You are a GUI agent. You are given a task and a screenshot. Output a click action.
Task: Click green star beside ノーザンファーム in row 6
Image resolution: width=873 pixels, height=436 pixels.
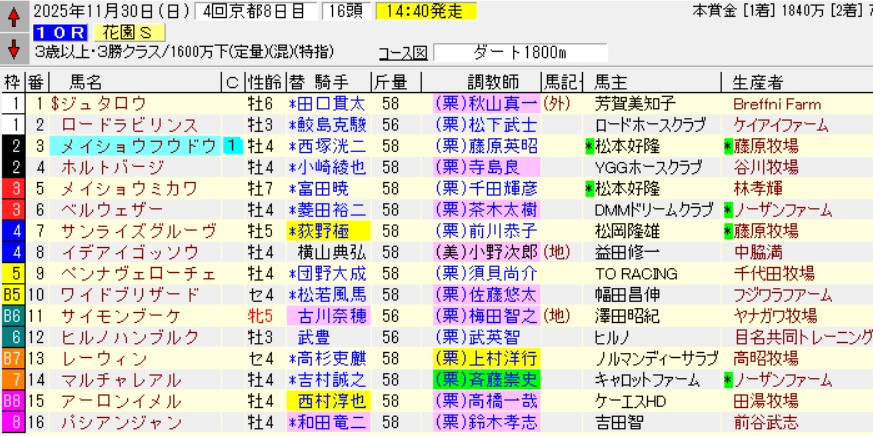click(x=727, y=209)
